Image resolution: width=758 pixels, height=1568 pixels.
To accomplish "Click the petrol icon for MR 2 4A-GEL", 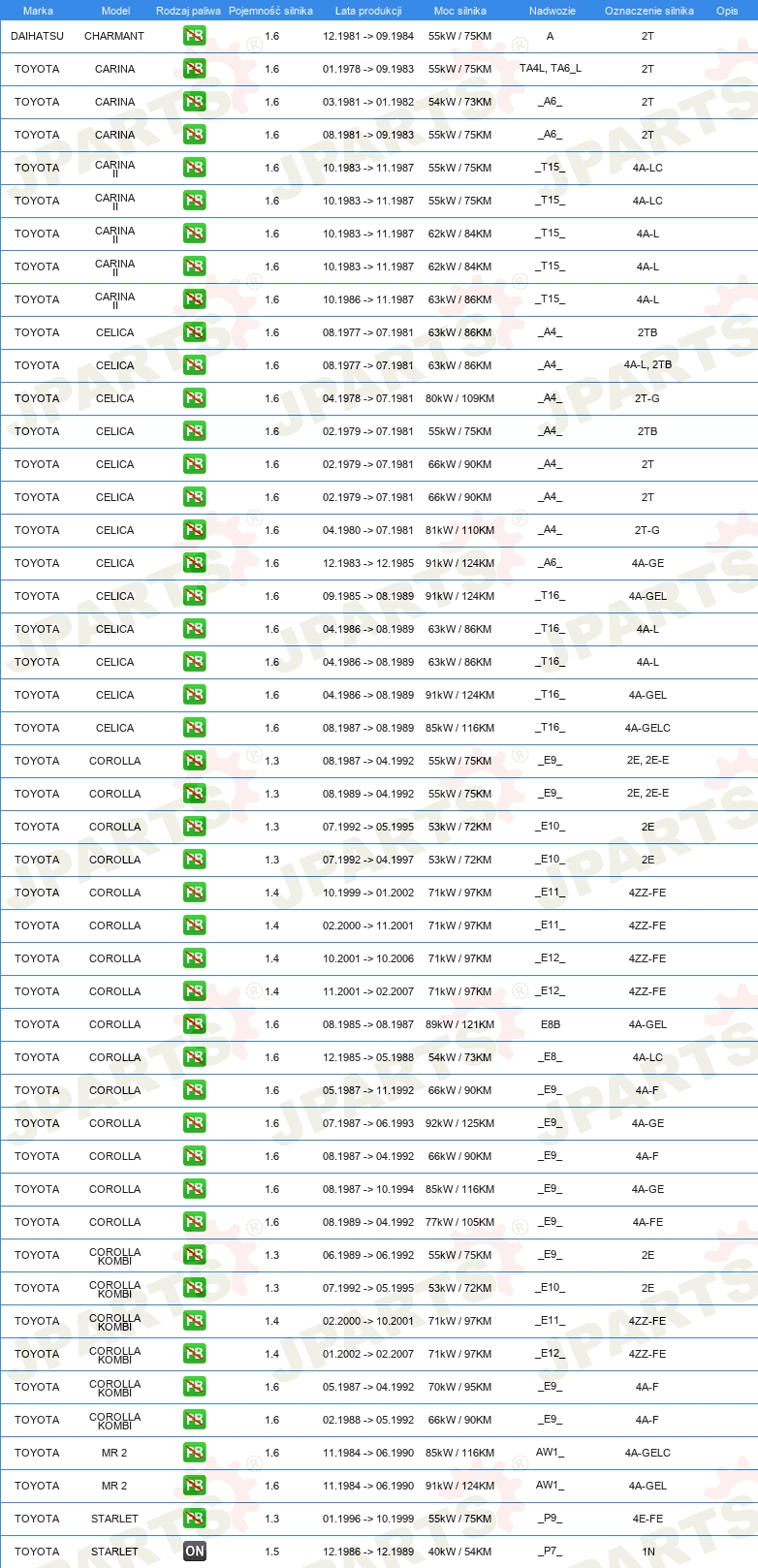I will click(x=194, y=1486).
